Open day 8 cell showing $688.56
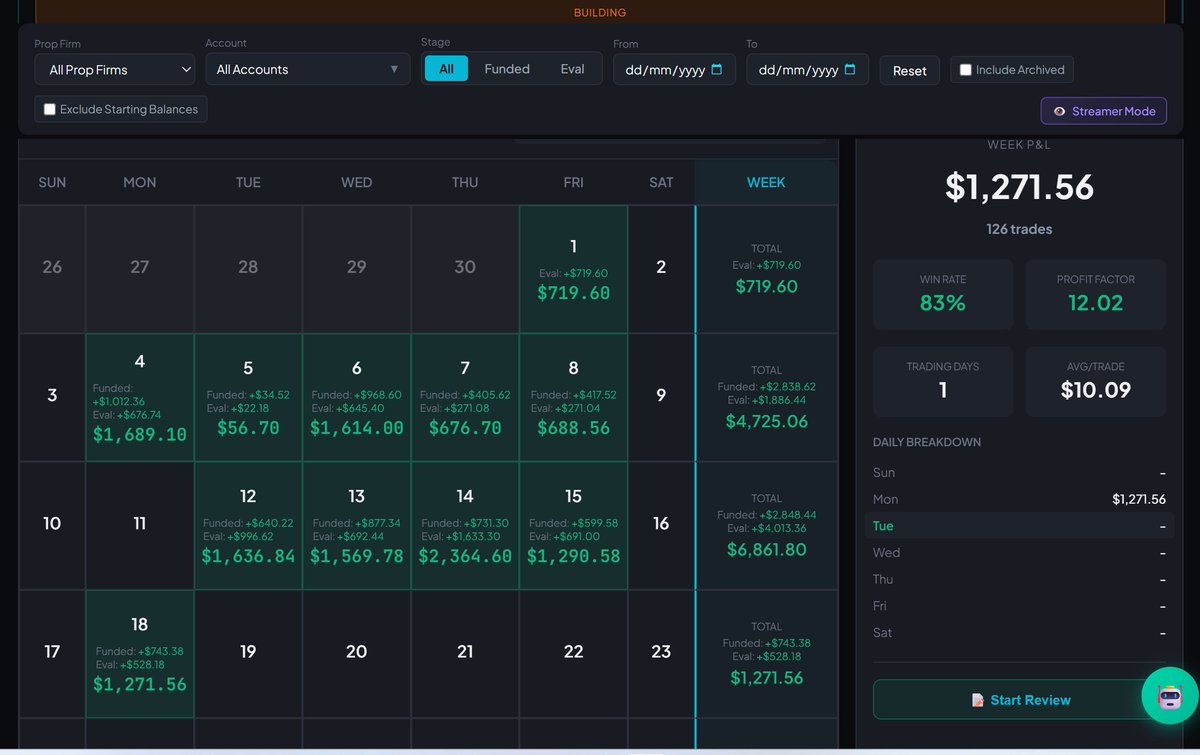Screen dimensions: 1200x755 (573, 397)
